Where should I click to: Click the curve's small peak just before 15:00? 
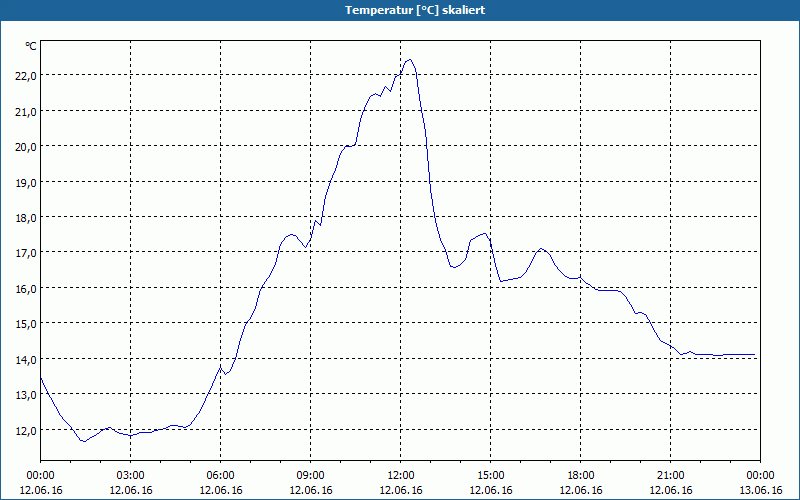(x=485, y=234)
